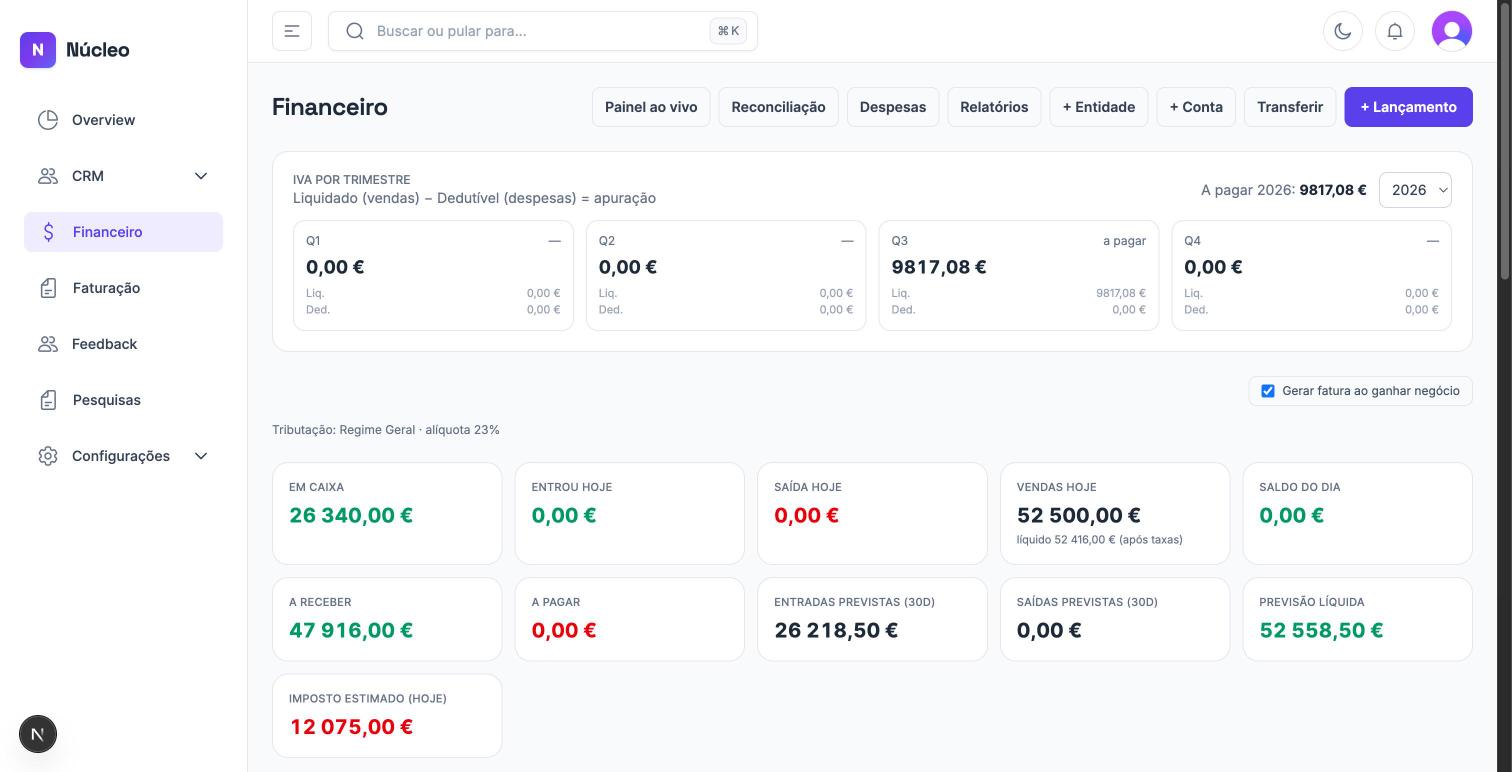The height and width of the screenshot is (772, 1512).
Task: Click the VENDAS HOJE card
Action: tap(1115, 513)
